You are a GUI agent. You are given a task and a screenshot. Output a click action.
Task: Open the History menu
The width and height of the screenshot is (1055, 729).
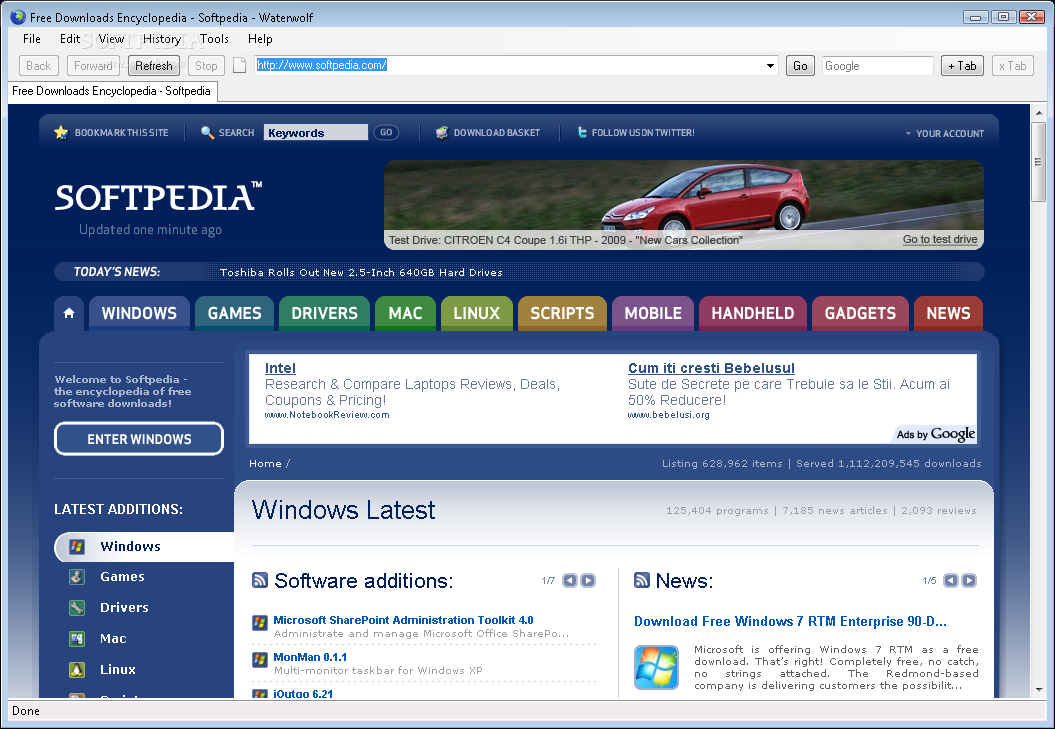click(x=161, y=39)
